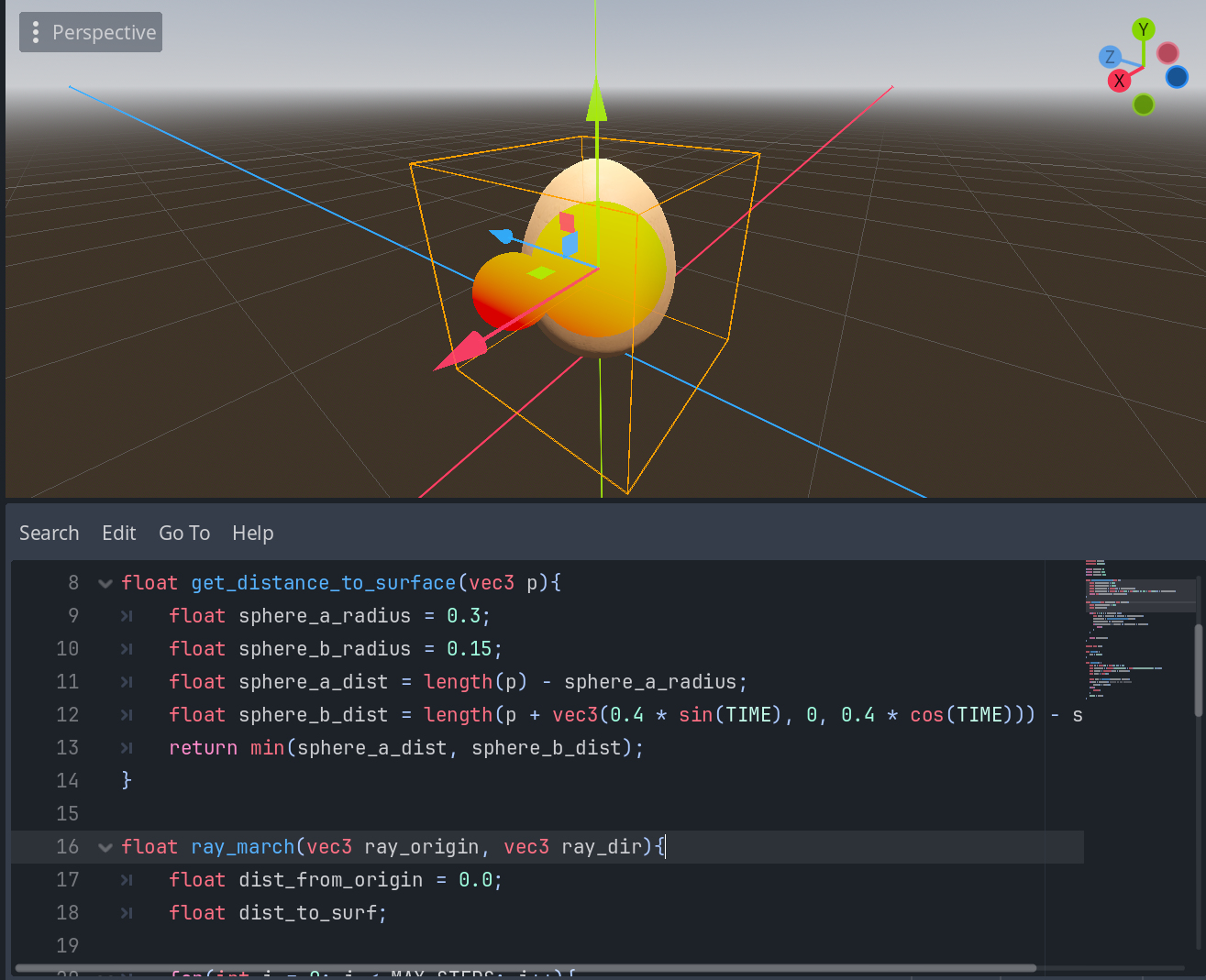This screenshot has height=980, width=1206.
Task: Open the Help menu
Action: tap(252, 533)
